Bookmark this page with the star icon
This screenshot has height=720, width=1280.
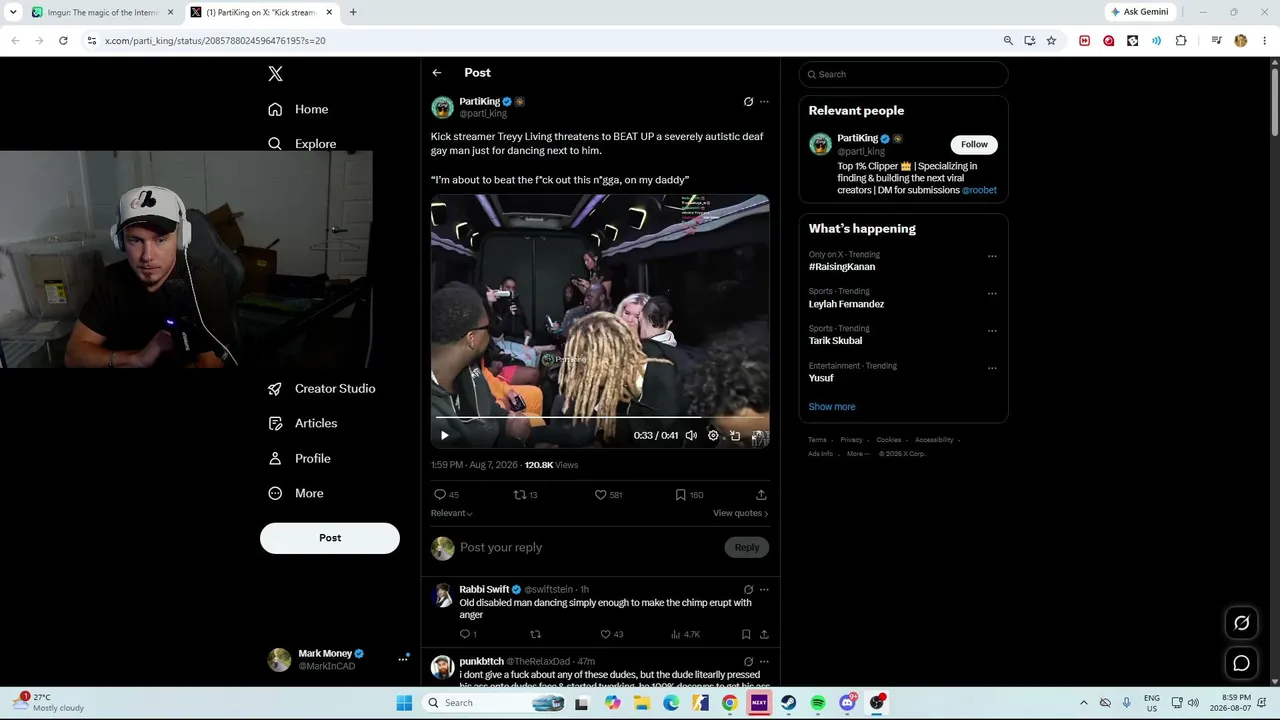1051,41
